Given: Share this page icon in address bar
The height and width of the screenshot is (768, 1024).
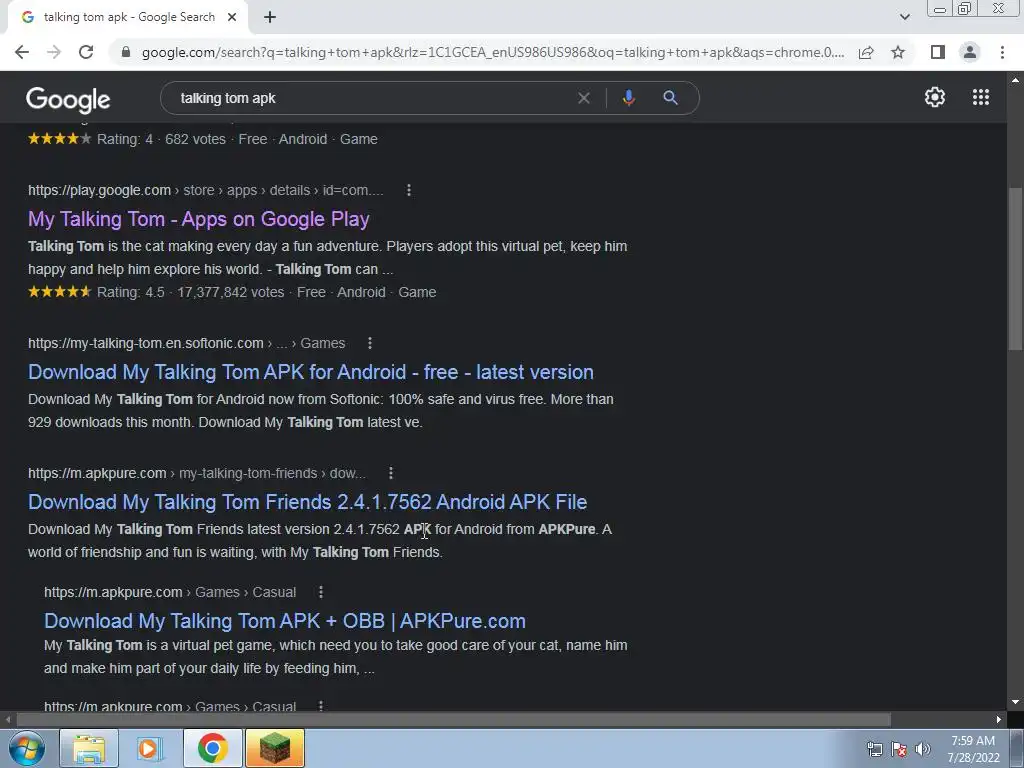Looking at the screenshot, I should 866,52.
